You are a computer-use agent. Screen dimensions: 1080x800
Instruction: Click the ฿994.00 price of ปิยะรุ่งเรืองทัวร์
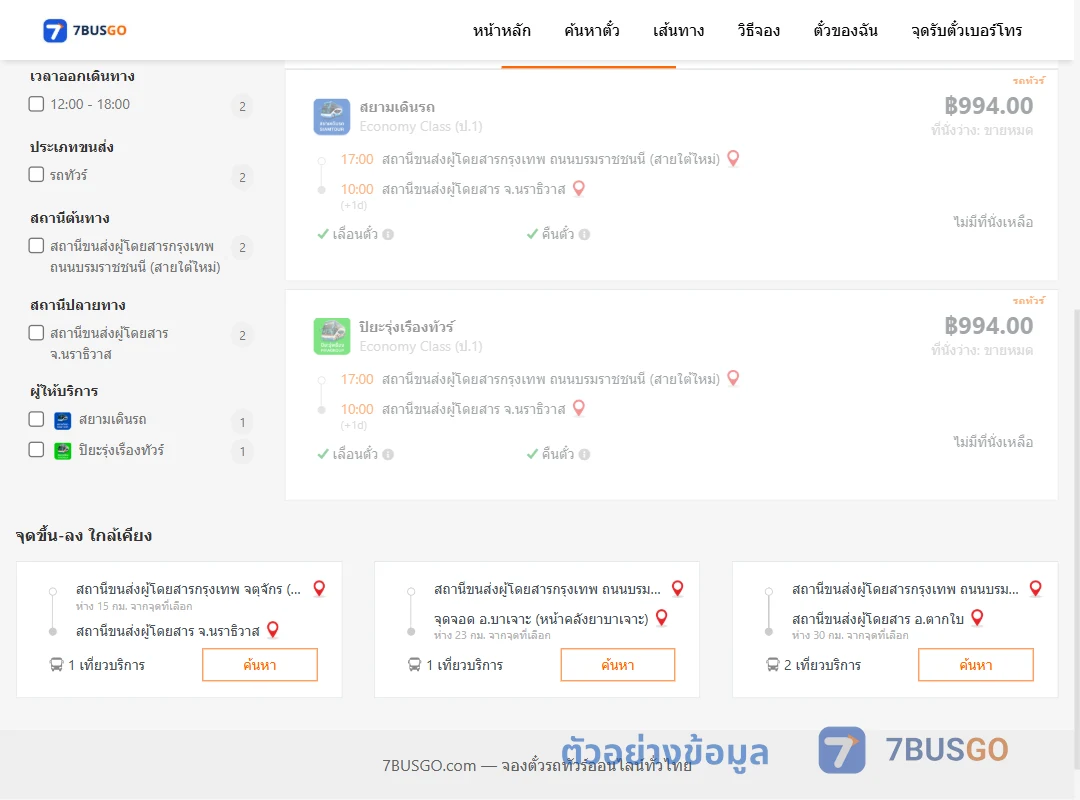coord(988,325)
